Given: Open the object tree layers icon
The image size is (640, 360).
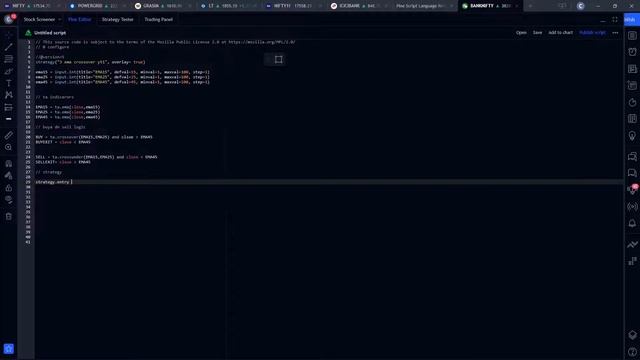Looking at the screenshot, I should [632, 335].
